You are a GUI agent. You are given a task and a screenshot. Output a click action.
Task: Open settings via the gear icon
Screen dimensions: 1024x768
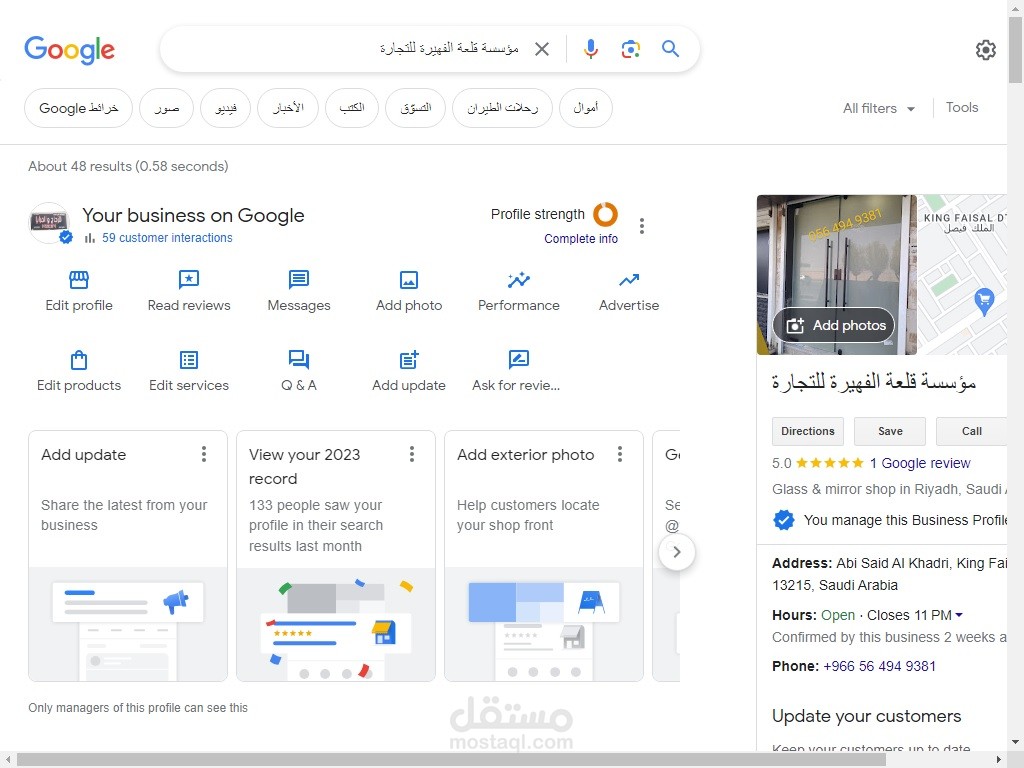click(x=985, y=50)
